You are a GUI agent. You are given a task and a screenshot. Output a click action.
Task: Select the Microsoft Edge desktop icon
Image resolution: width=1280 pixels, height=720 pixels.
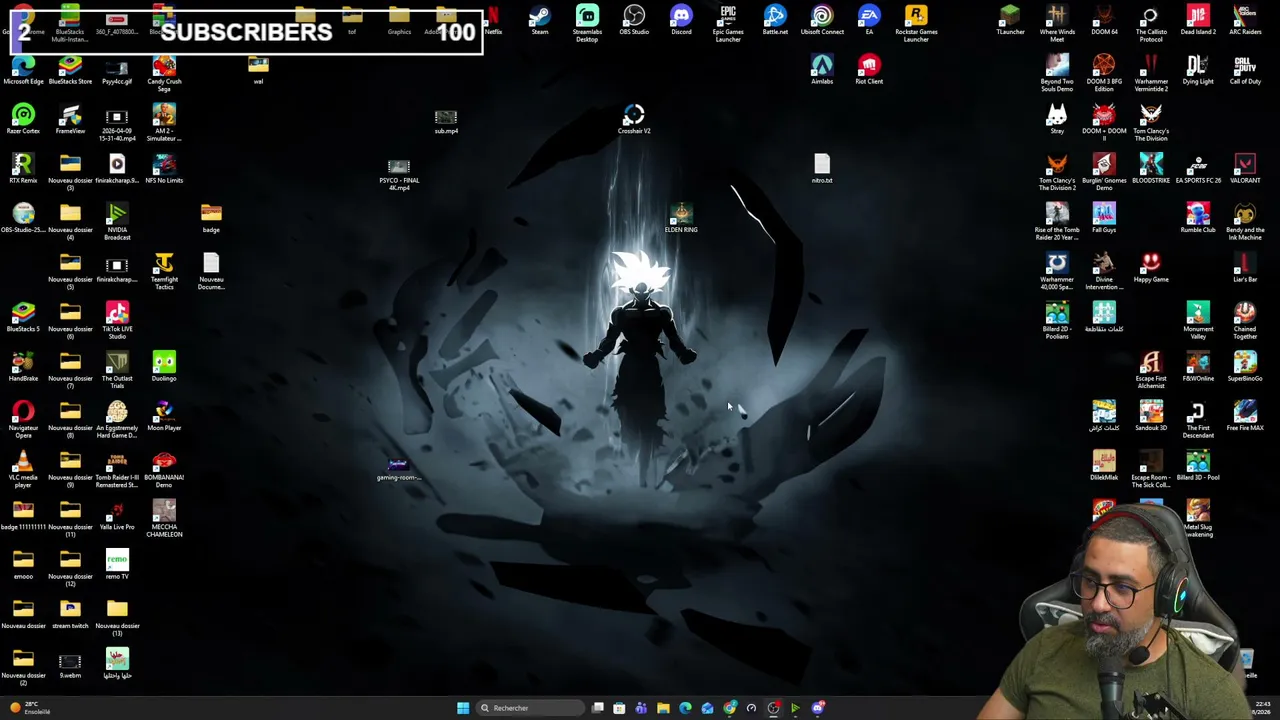pyautogui.click(x=23, y=70)
